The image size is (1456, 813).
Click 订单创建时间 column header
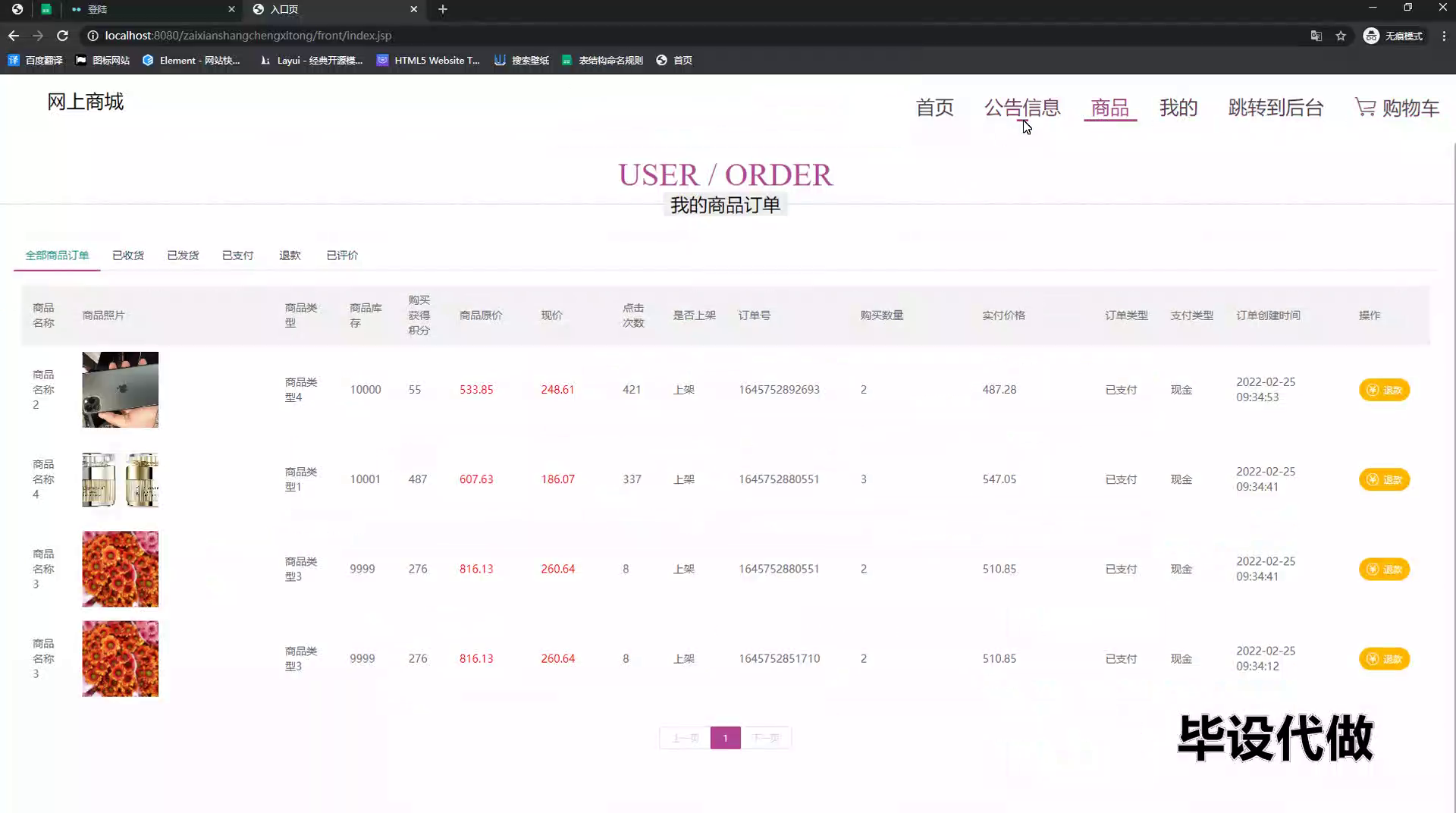1268,315
